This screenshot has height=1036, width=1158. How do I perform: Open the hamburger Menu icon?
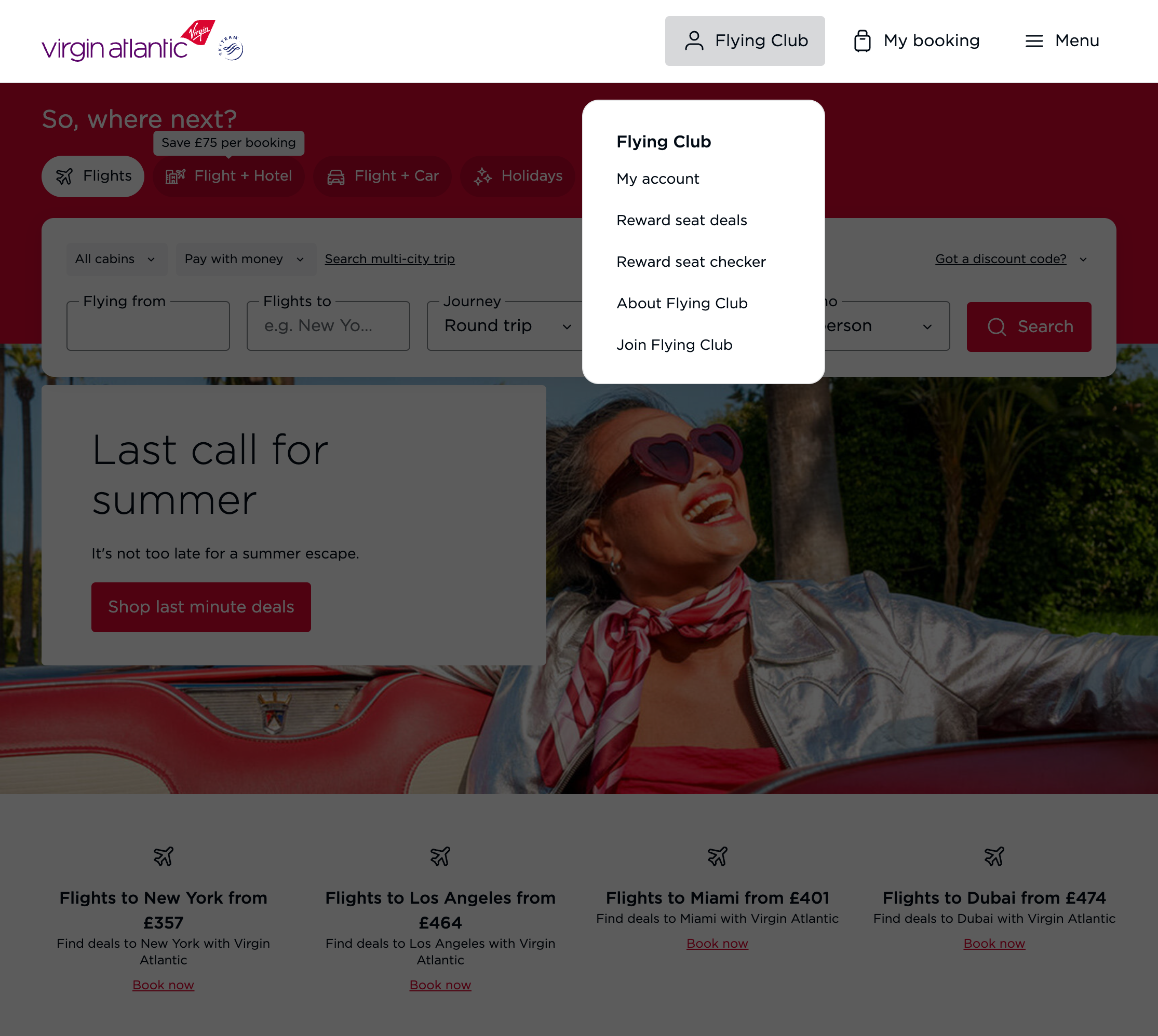click(1034, 41)
